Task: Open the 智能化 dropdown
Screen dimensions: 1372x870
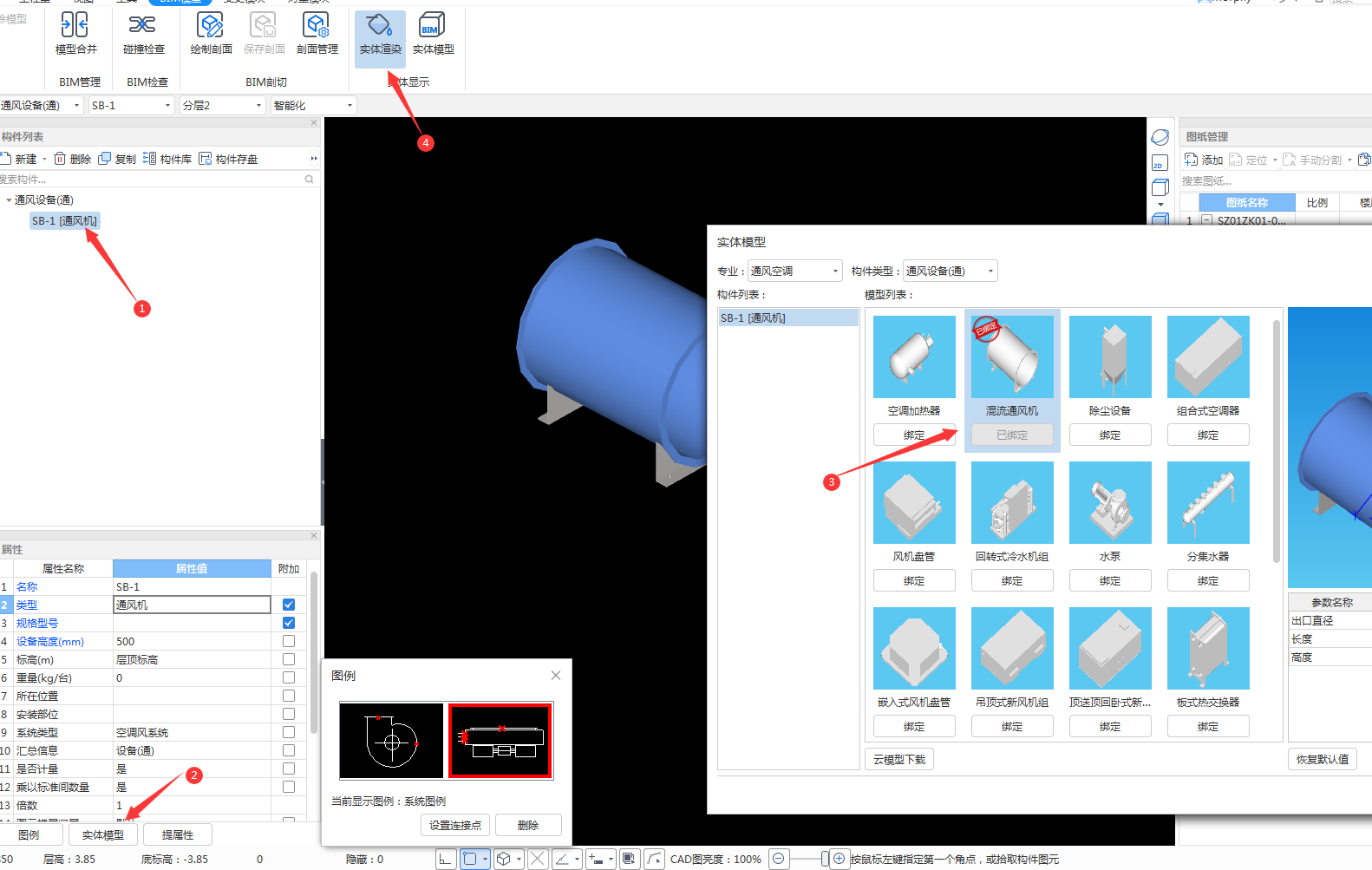Action: tap(313, 105)
